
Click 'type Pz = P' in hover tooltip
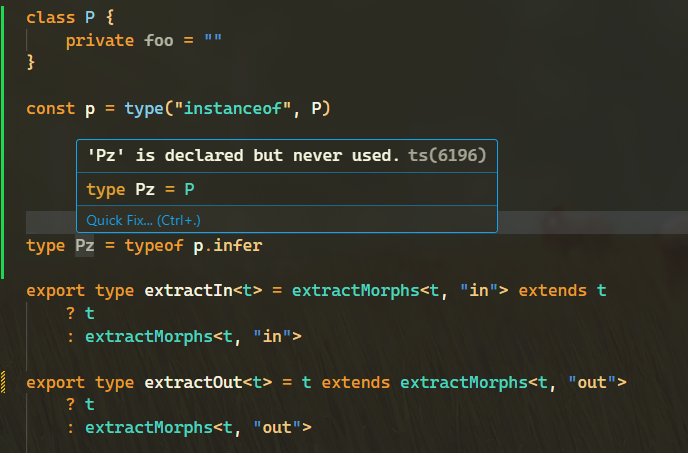click(140, 189)
